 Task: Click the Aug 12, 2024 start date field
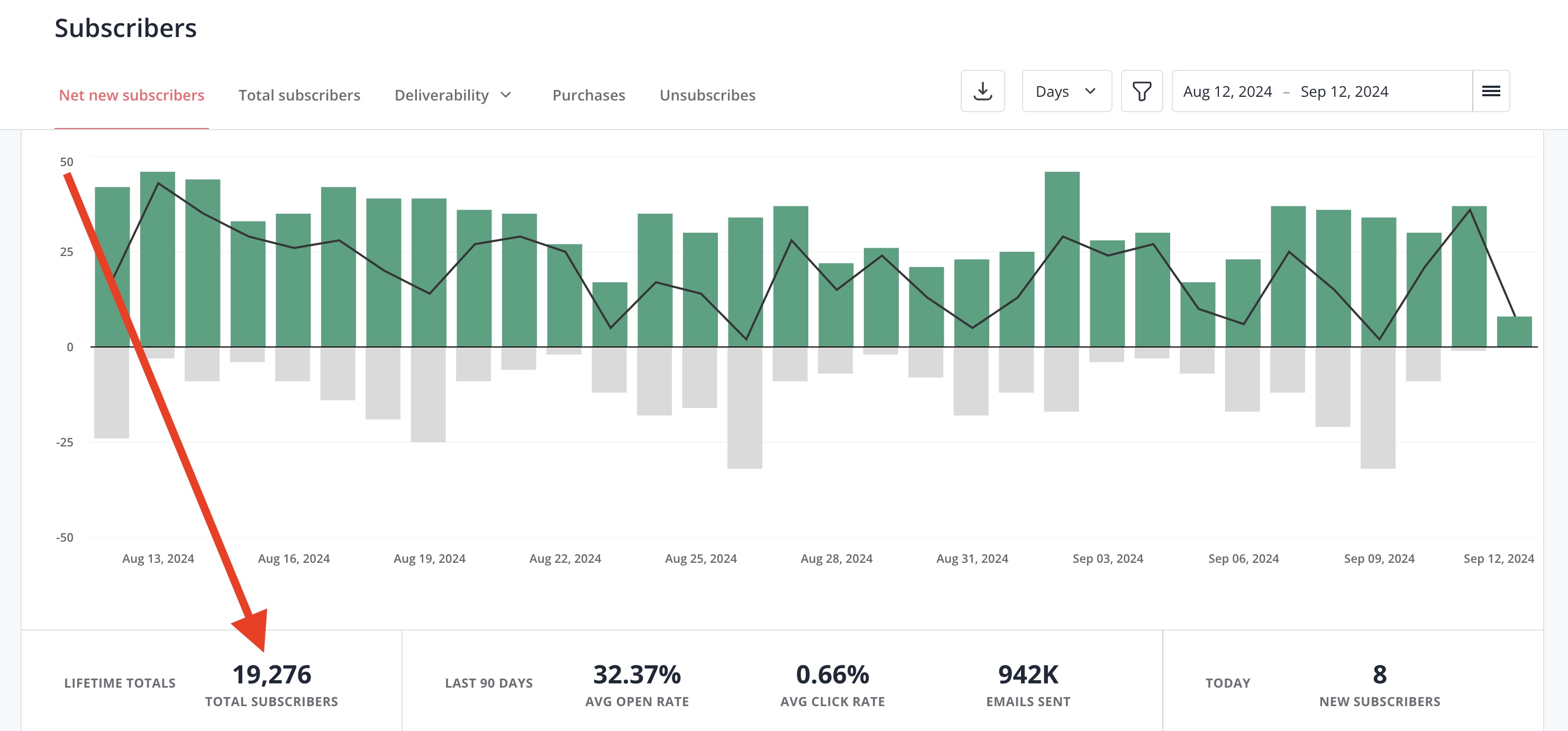click(1227, 92)
